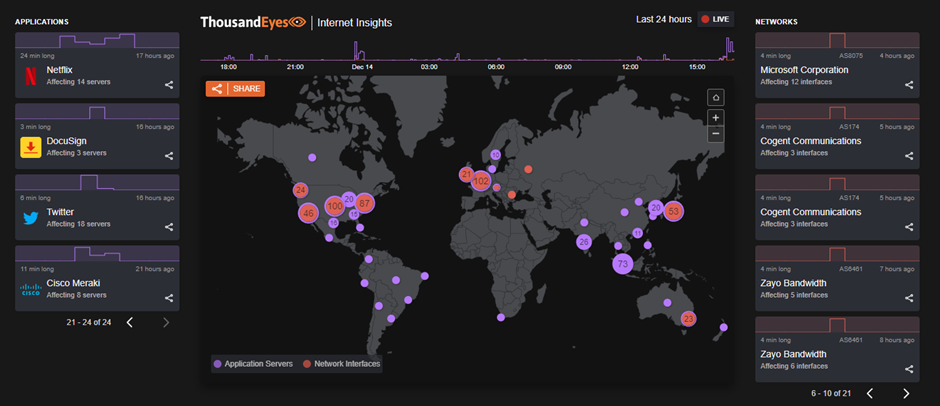Zoom in on the map
940x406 pixels.
pyautogui.click(x=715, y=118)
